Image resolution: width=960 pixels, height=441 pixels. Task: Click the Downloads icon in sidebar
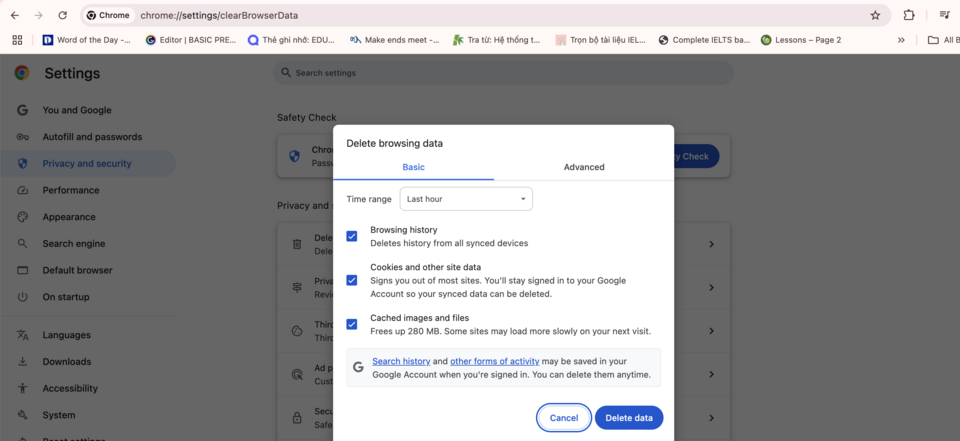pyautogui.click(x=22, y=362)
